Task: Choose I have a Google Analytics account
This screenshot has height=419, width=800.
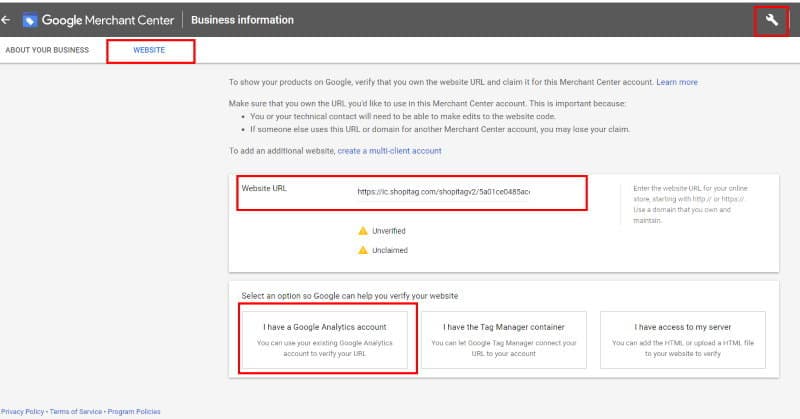Action: 324,339
